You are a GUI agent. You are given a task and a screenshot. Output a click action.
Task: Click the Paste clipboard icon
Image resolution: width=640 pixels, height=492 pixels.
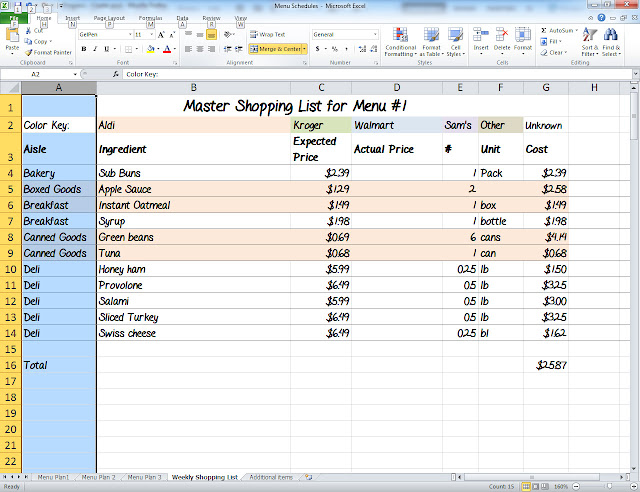pos(12,36)
